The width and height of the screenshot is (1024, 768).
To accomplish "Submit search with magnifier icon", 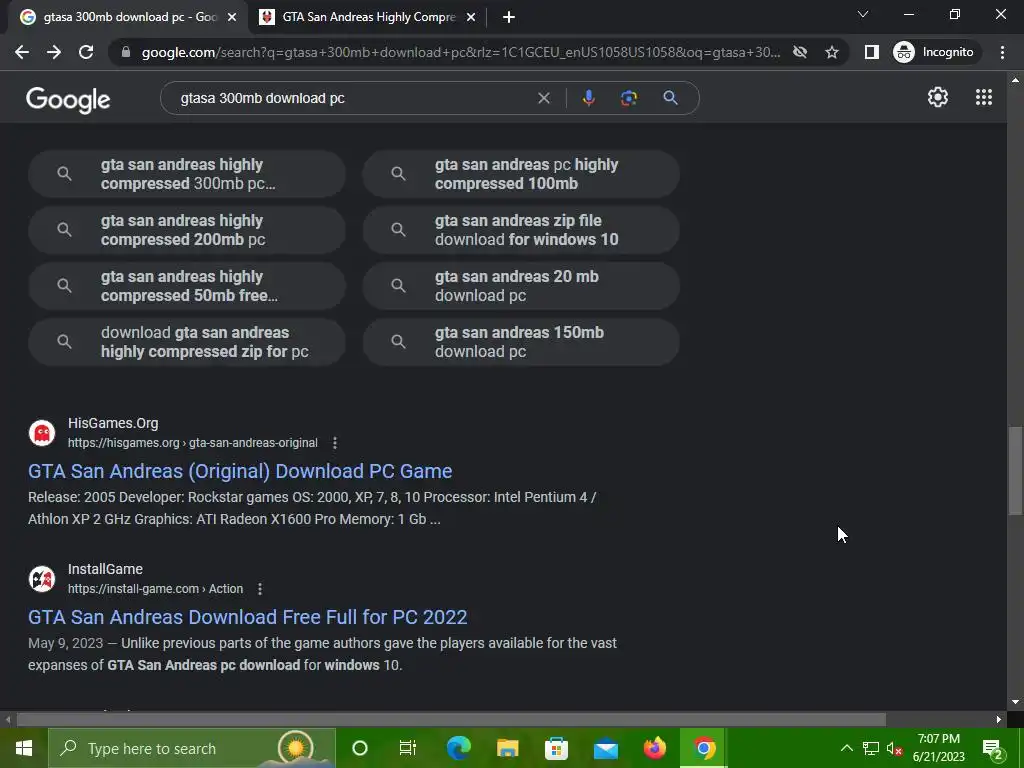I will 670,98.
